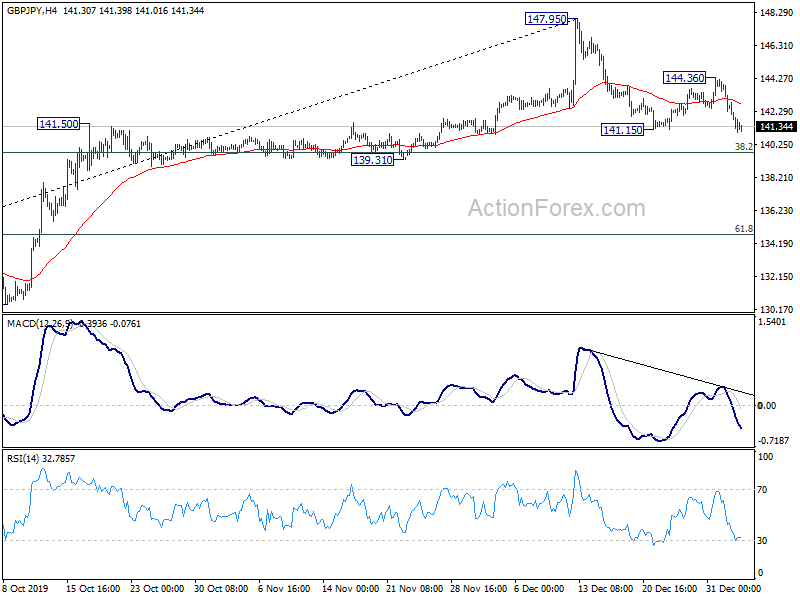Select the 141.500 price label
The height and width of the screenshot is (600, 800).
[59, 124]
